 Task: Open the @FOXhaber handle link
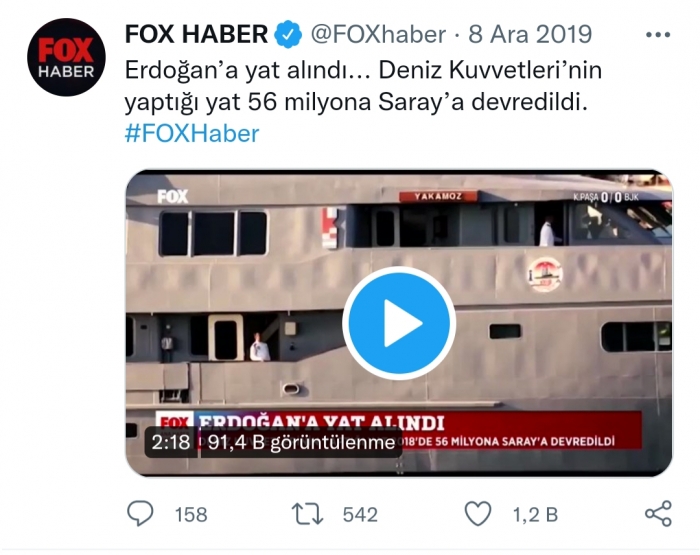(x=378, y=34)
